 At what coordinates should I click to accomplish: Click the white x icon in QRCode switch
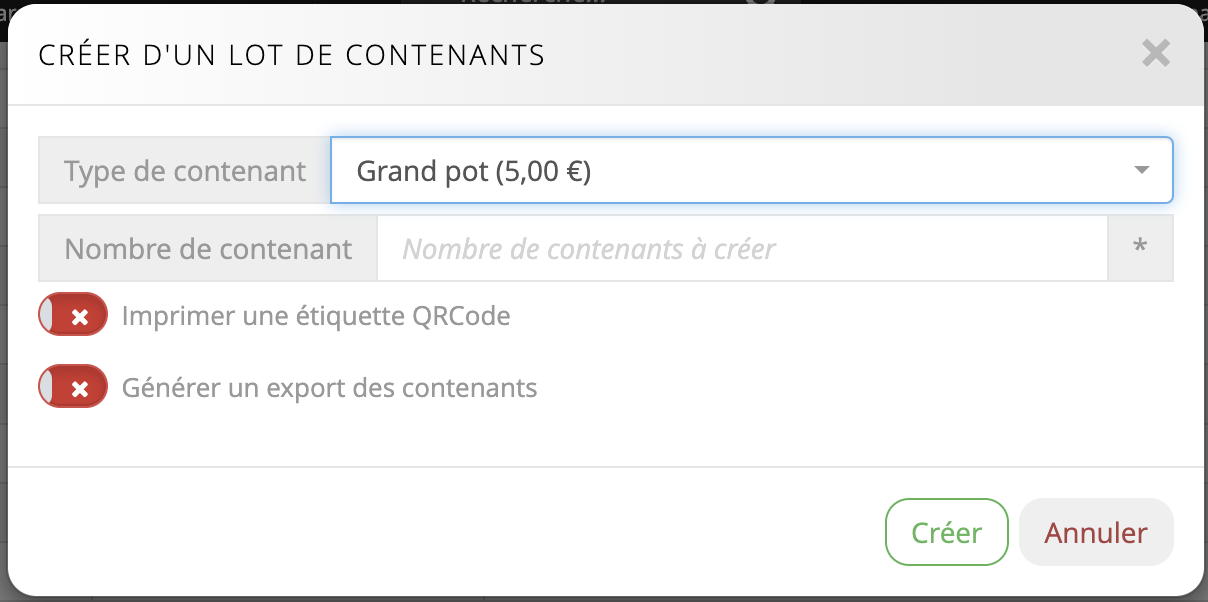82,317
